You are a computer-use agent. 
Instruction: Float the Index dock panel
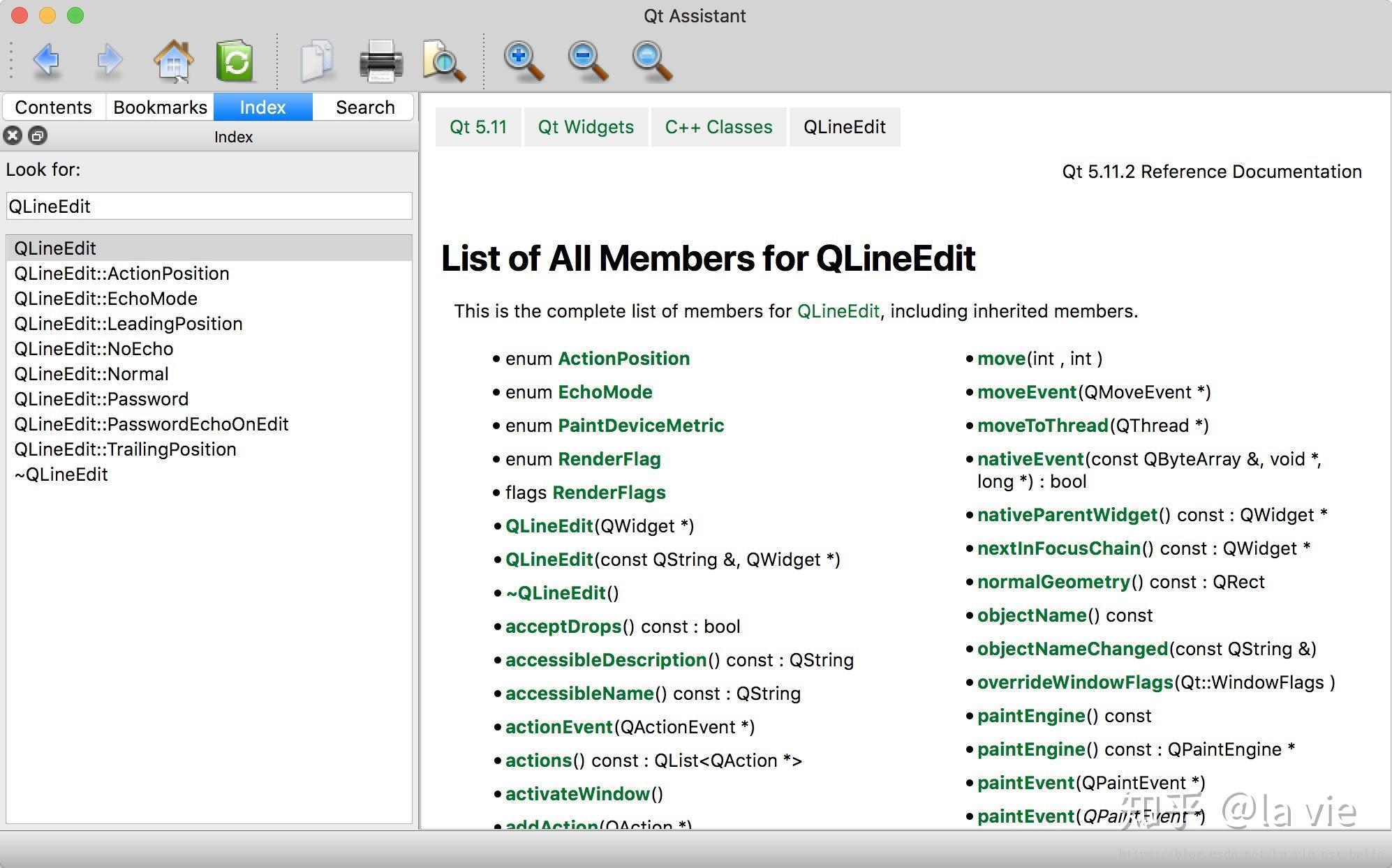[38, 136]
